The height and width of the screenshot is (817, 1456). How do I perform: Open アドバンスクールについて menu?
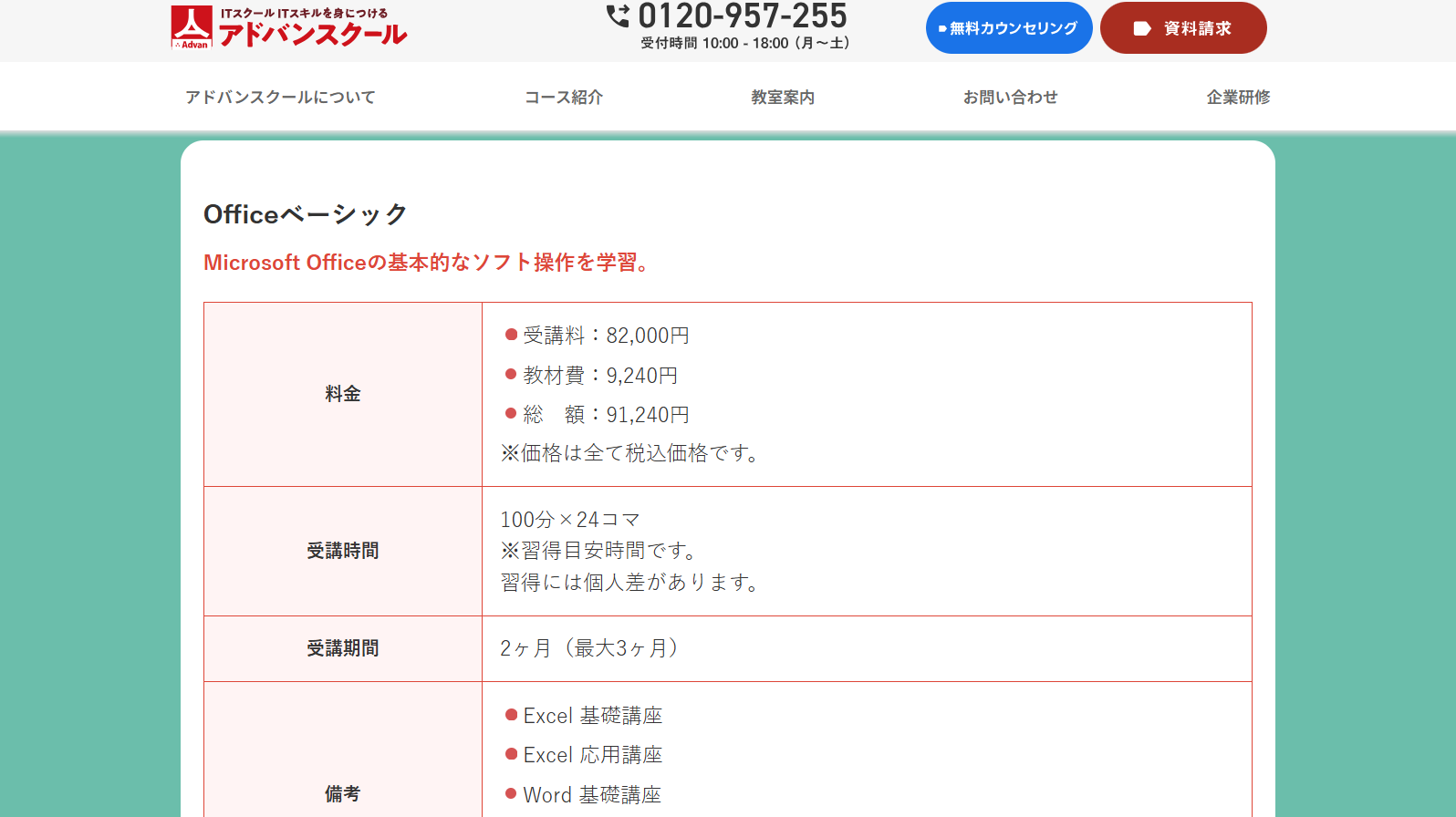(280, 97)
